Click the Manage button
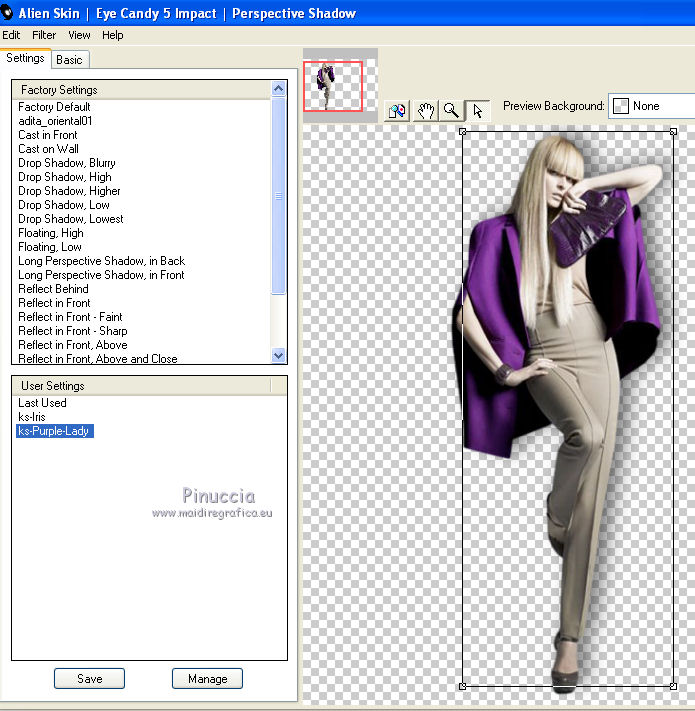The width and height of the screenshot is (695, 711). [x=207, y=678]
